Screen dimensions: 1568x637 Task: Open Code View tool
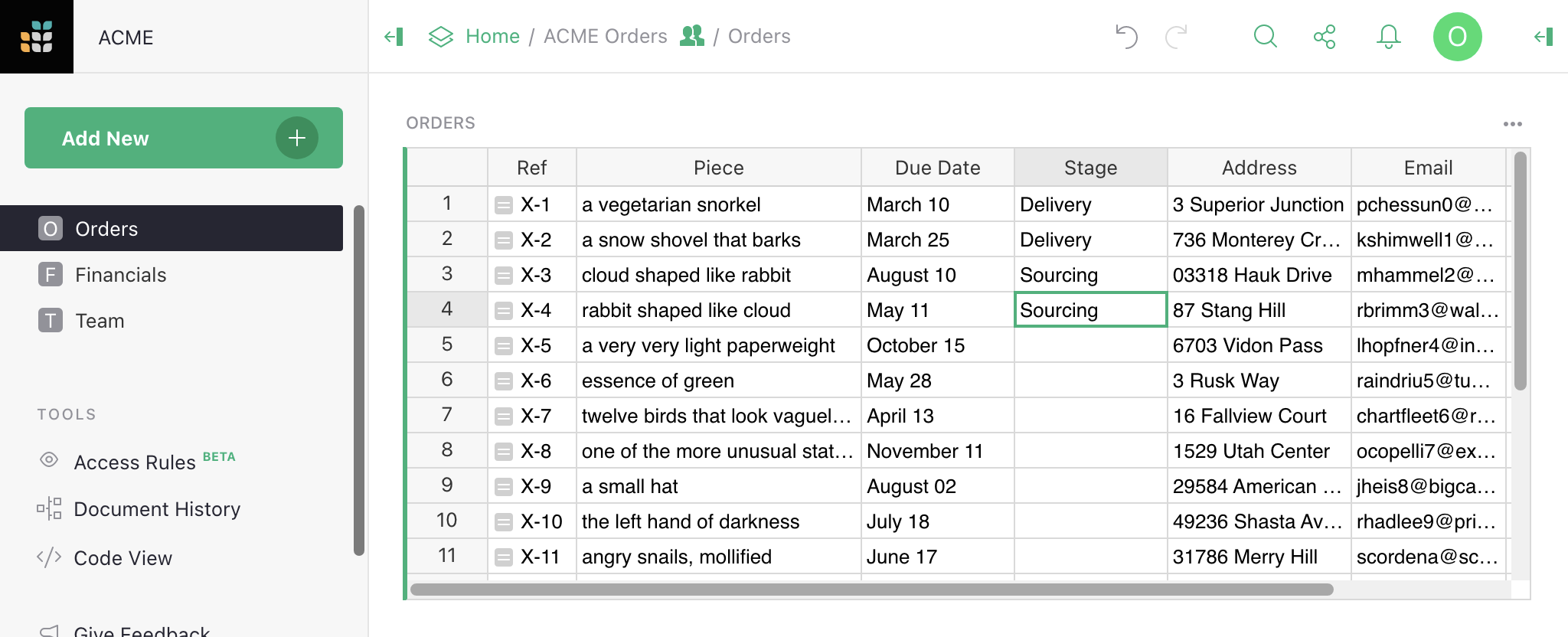pyautogui.click(x=122, y=558)
